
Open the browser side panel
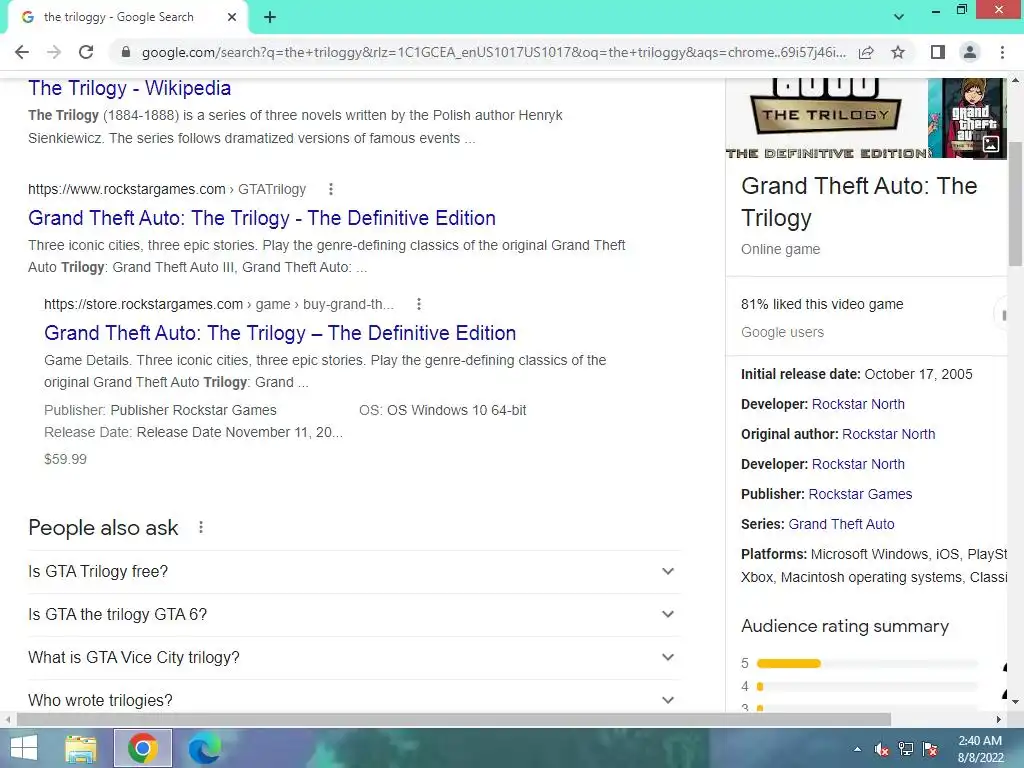tap(938, 52)
